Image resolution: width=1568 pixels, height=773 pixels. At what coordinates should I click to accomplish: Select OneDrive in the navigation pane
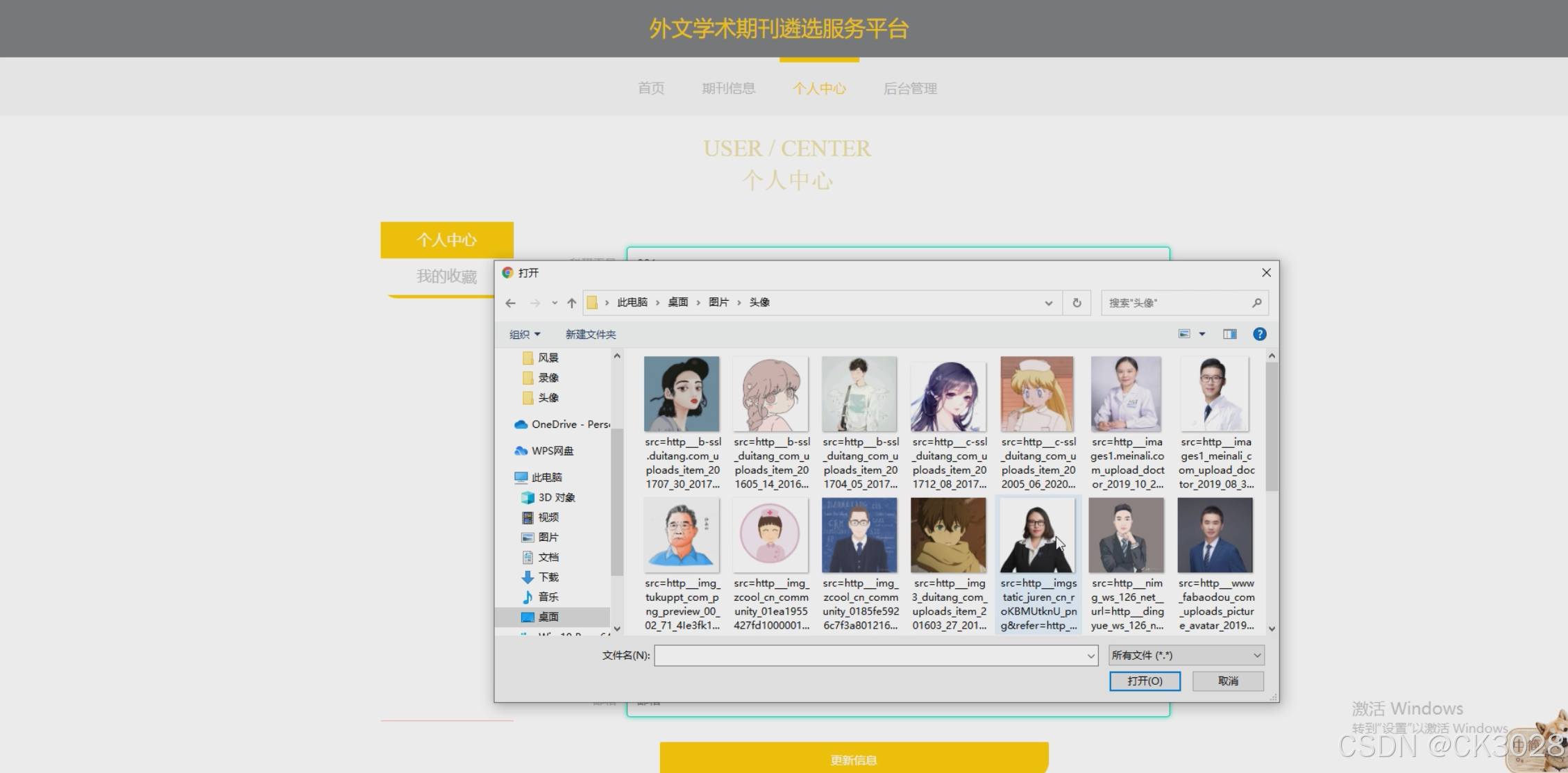(x=562, y=424)
